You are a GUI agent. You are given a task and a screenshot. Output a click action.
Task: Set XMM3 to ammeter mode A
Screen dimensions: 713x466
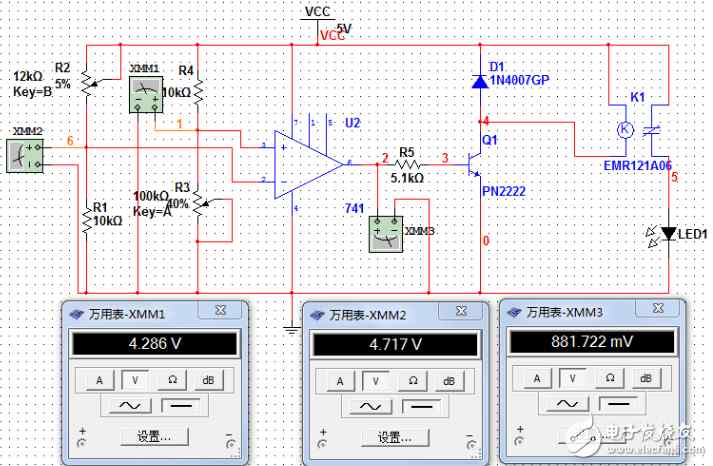pyautogui.click(x=537, y=378)
